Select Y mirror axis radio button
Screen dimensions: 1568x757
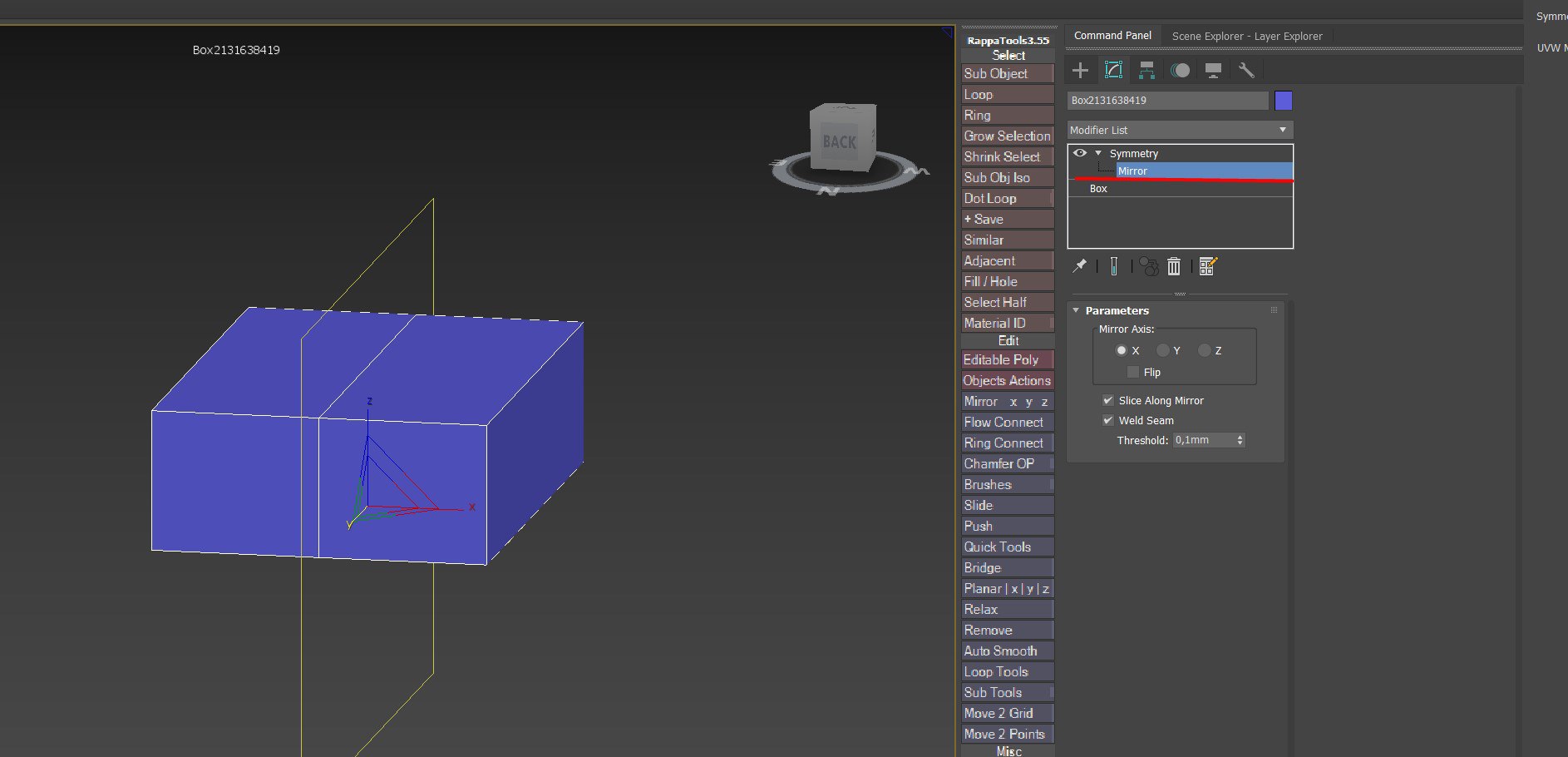point(1162,350)
